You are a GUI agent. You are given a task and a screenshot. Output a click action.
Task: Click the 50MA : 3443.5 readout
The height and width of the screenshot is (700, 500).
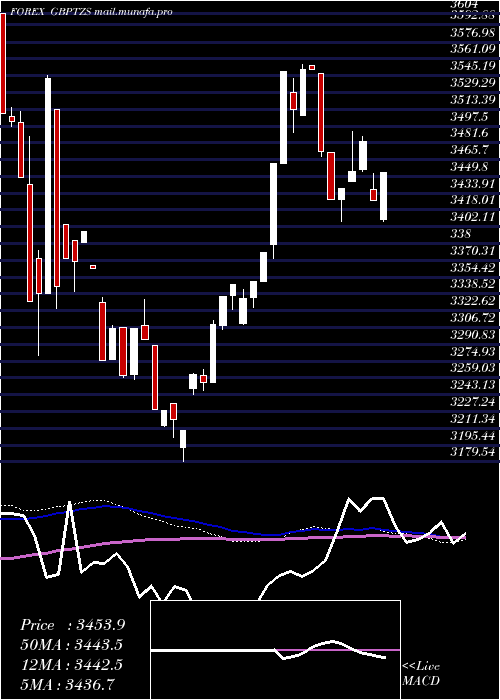tap(71, 645)
